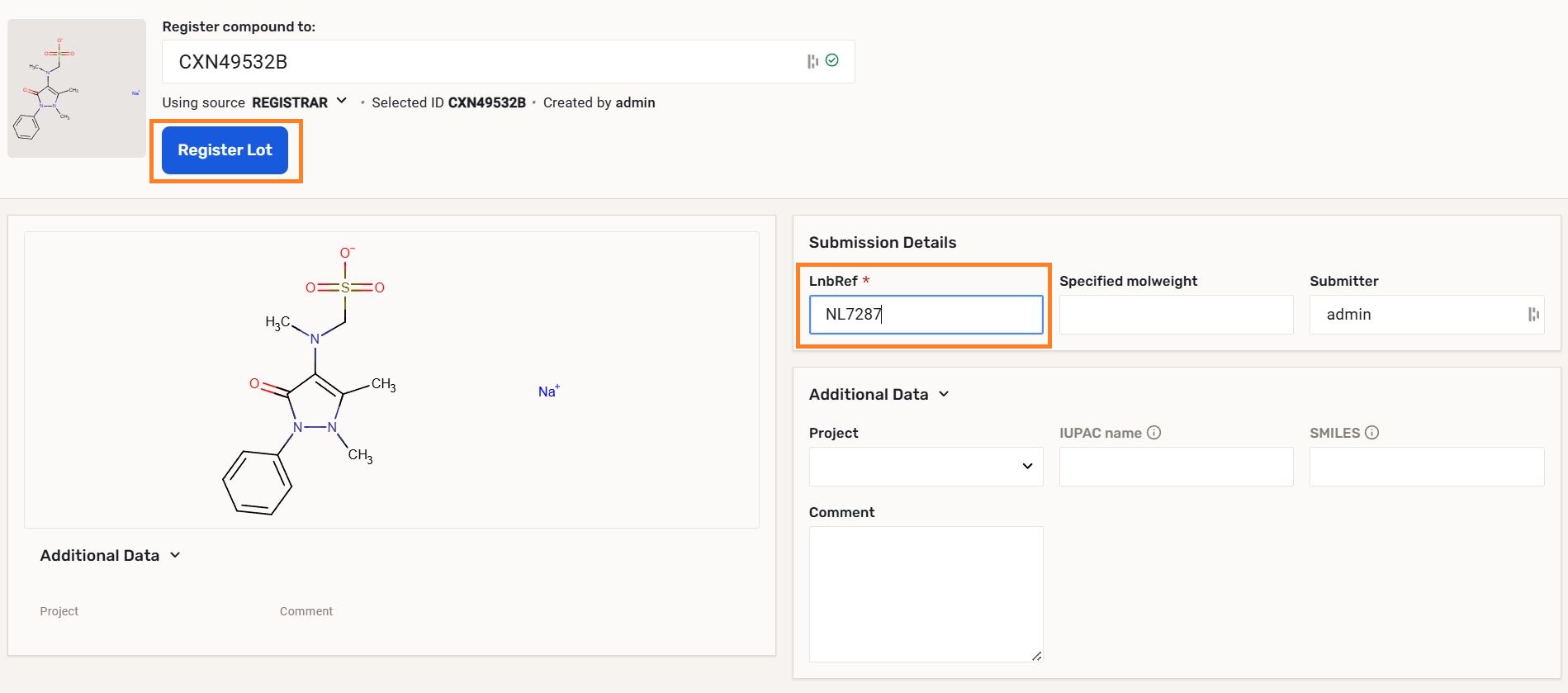This screenshot has height=693, width=1568.
Task: Click the Register Lot button
Action: click(225, 150)
